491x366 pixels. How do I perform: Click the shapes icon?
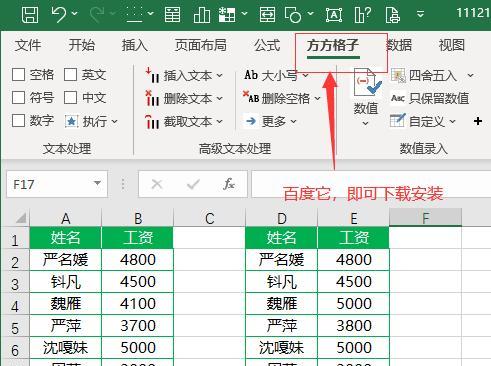(x=293, y=14)
